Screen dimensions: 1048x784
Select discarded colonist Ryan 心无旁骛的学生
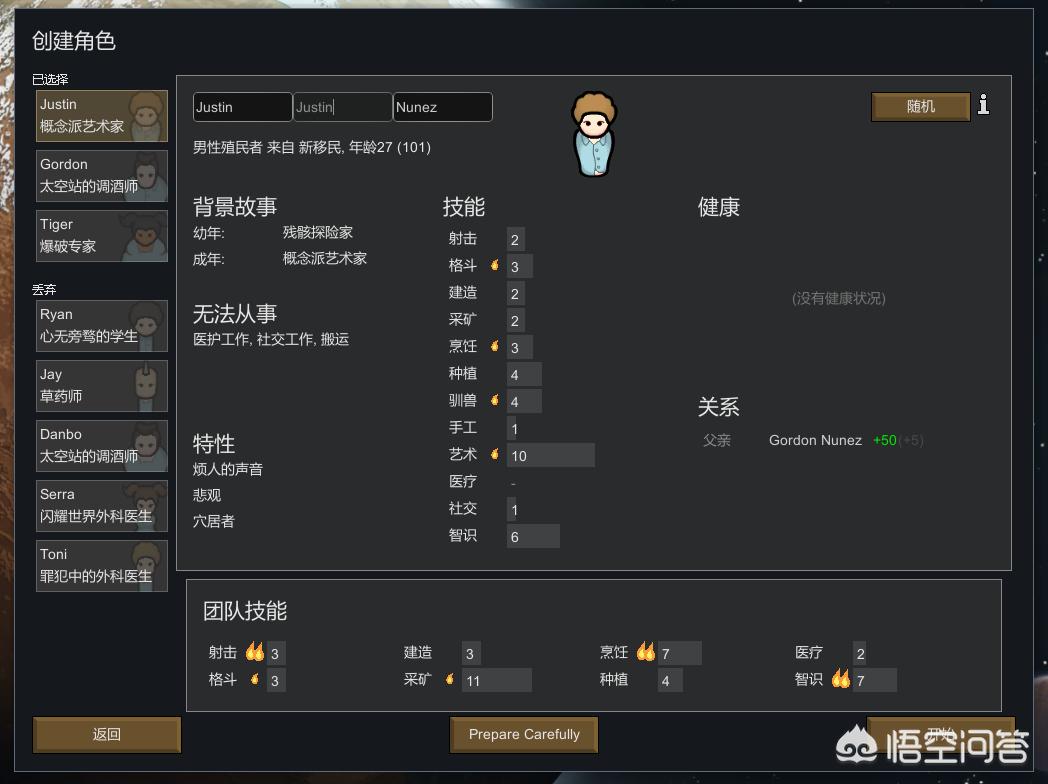(x=102, y=326)
